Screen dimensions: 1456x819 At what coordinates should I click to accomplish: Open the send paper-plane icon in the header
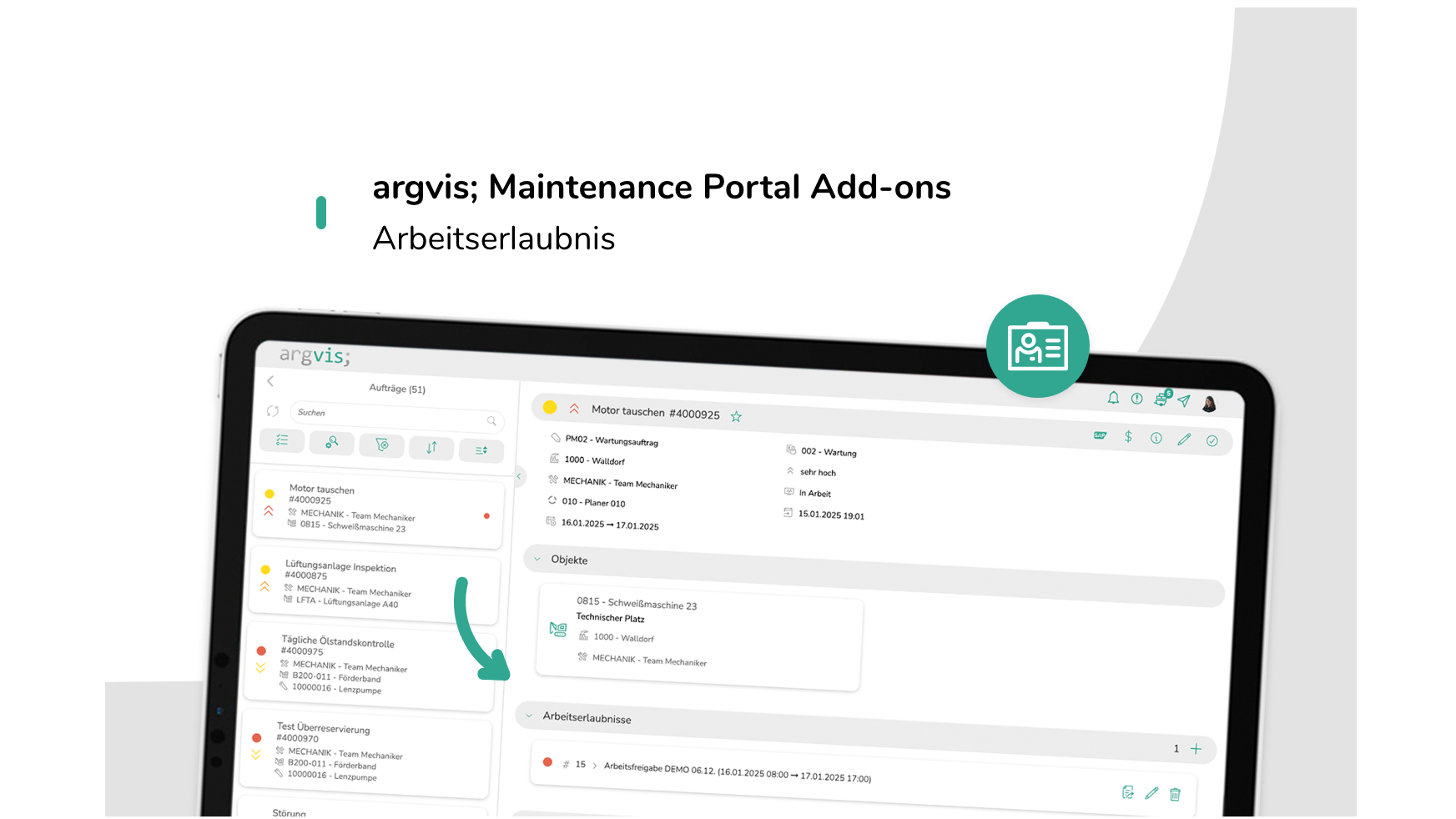tap(1183, 400)
